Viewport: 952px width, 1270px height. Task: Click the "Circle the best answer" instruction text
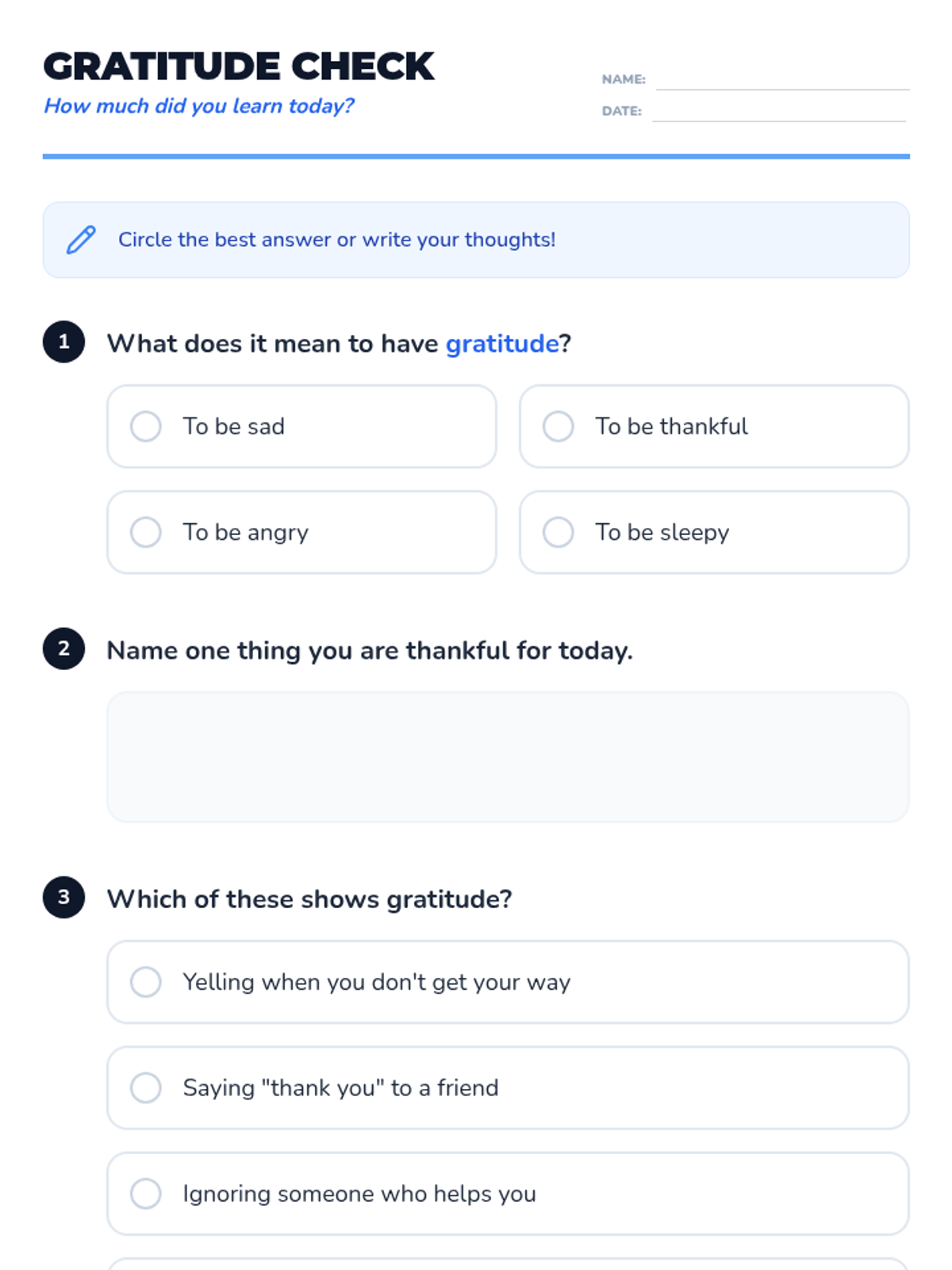click(336, 240)
